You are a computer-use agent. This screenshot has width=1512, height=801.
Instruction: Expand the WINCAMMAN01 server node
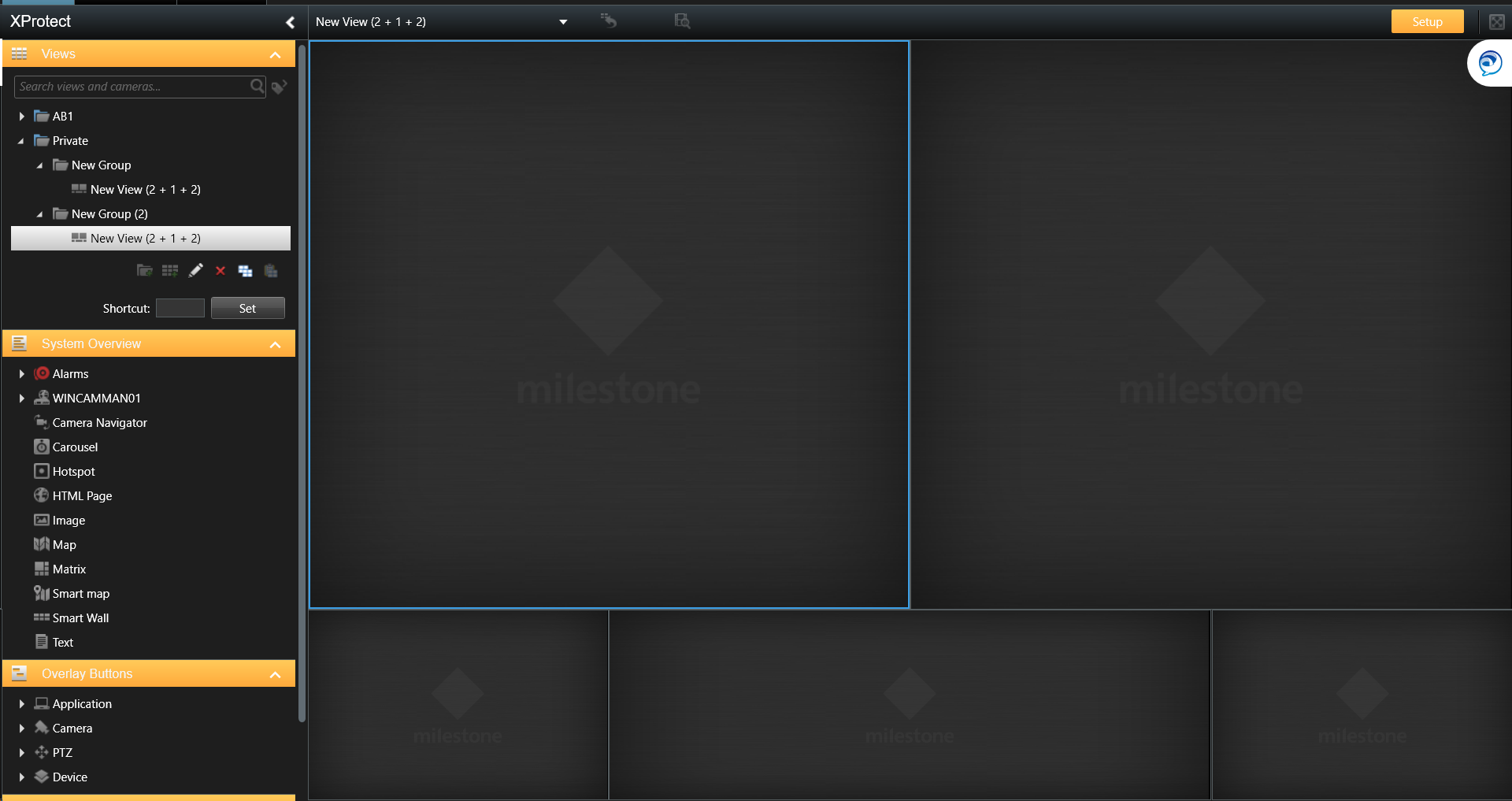click(21, 398)
